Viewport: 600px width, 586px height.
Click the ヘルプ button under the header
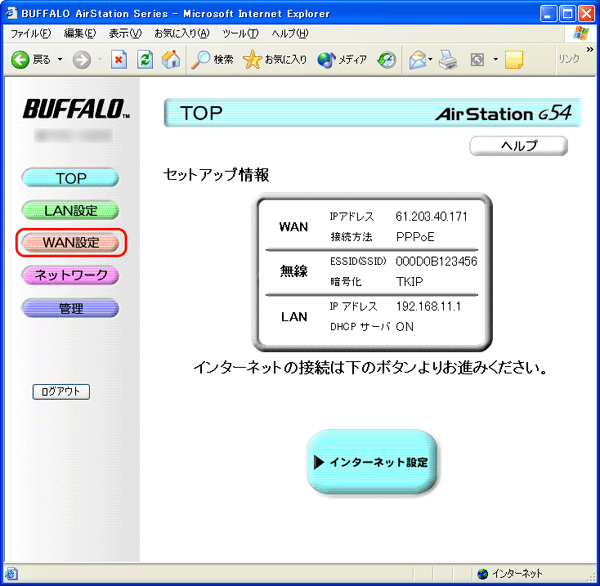518,146
